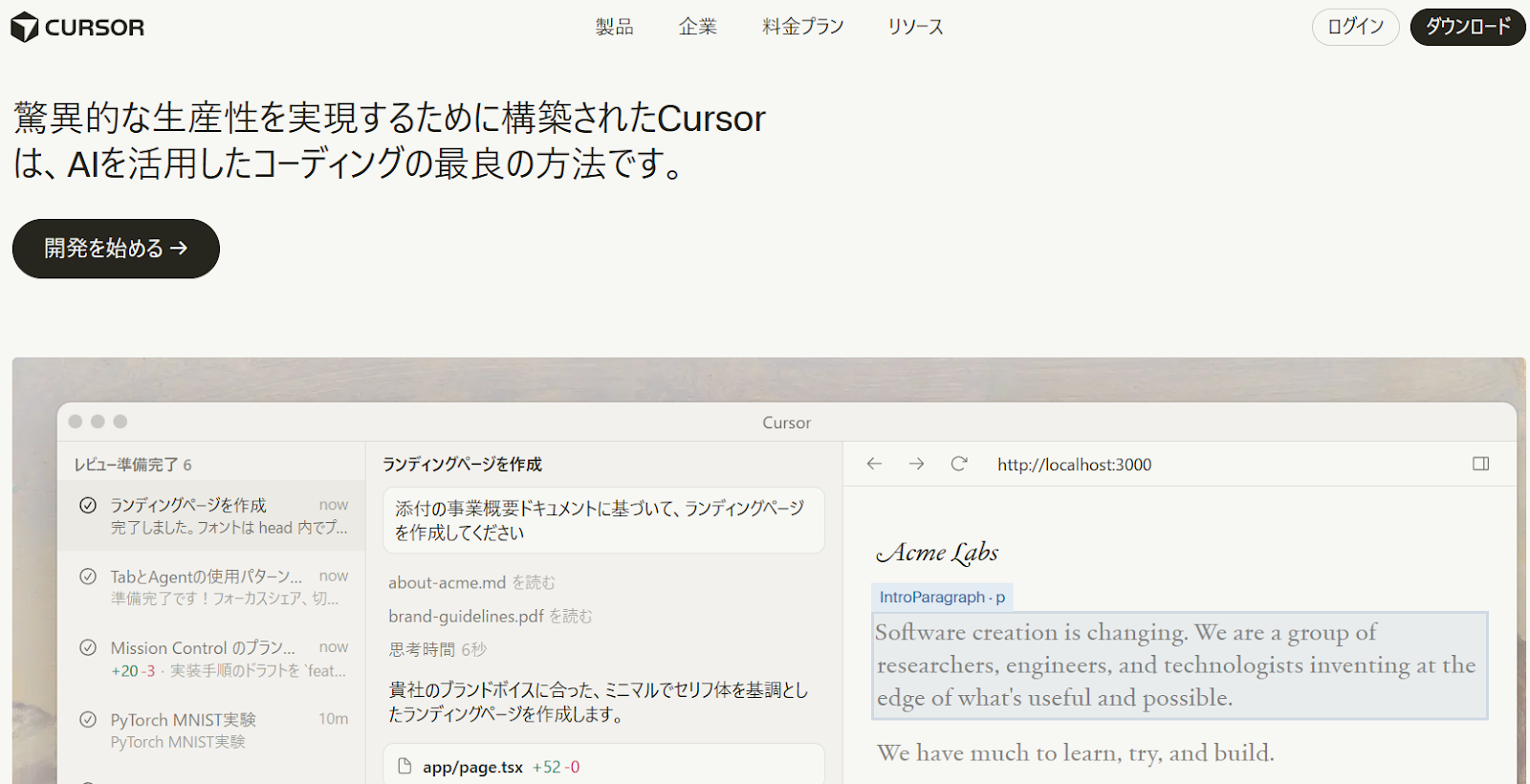This screenshot has width=1530, height=784.
Task: Click 'We have much to learn' paragraph
Action: pos(1076,753)
